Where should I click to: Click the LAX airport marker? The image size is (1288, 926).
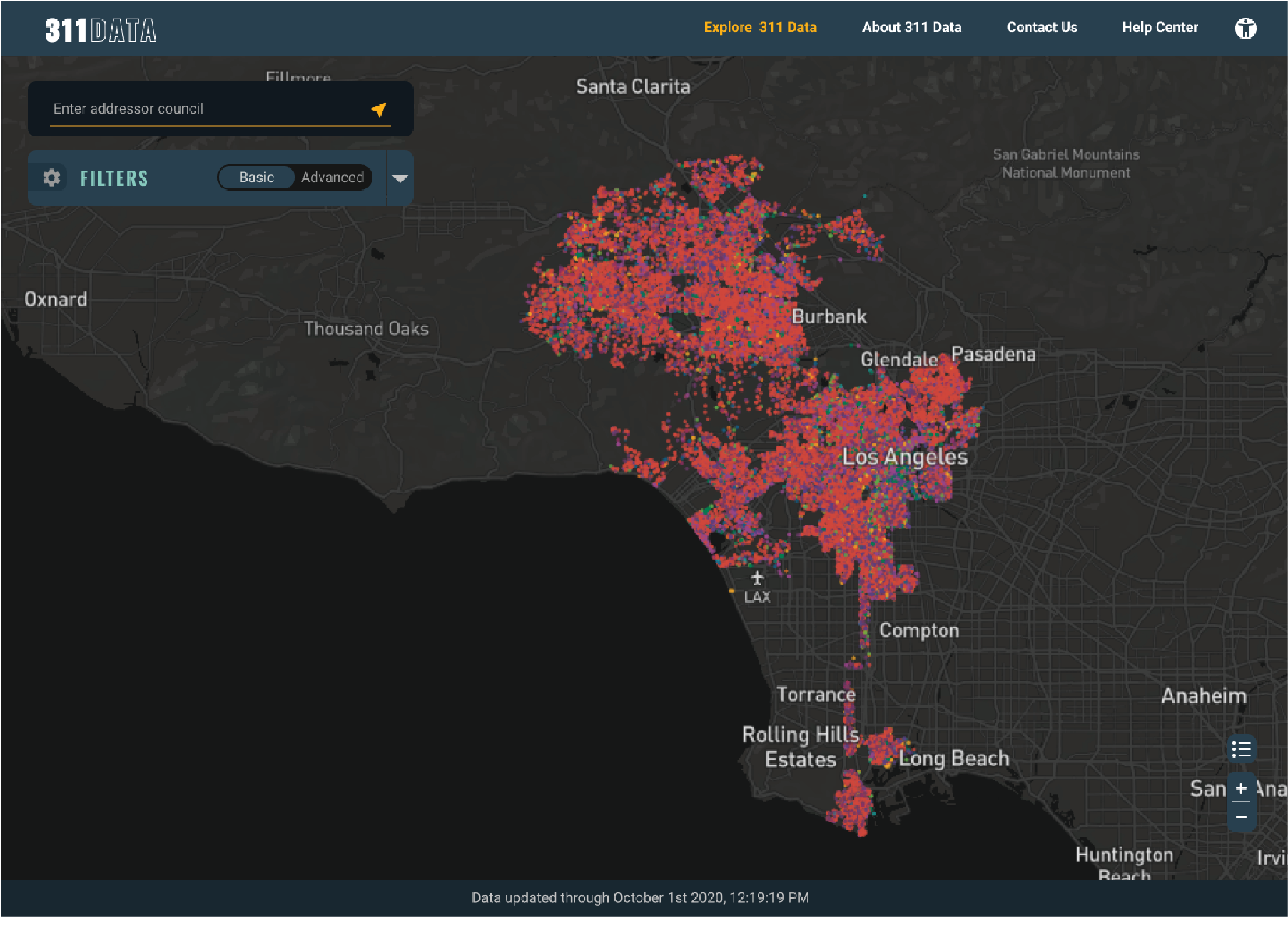click(757, 588)
